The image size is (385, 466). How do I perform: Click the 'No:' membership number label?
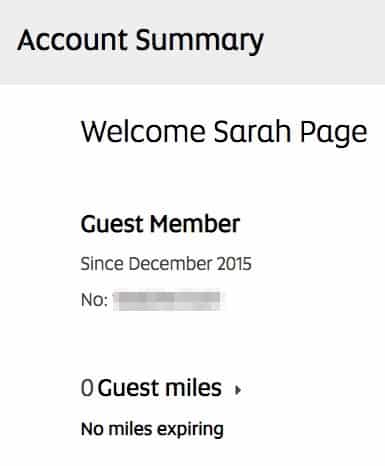point(94,300)
